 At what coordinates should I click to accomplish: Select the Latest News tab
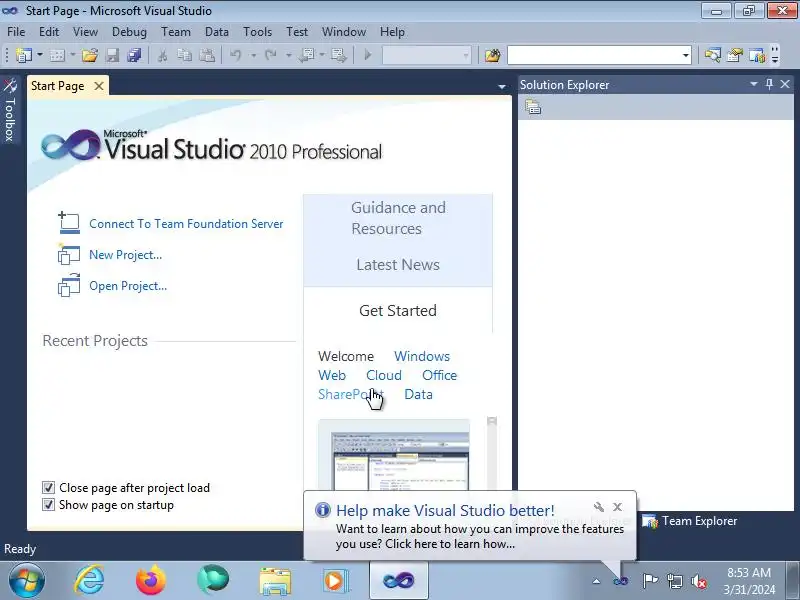point(398,264)
